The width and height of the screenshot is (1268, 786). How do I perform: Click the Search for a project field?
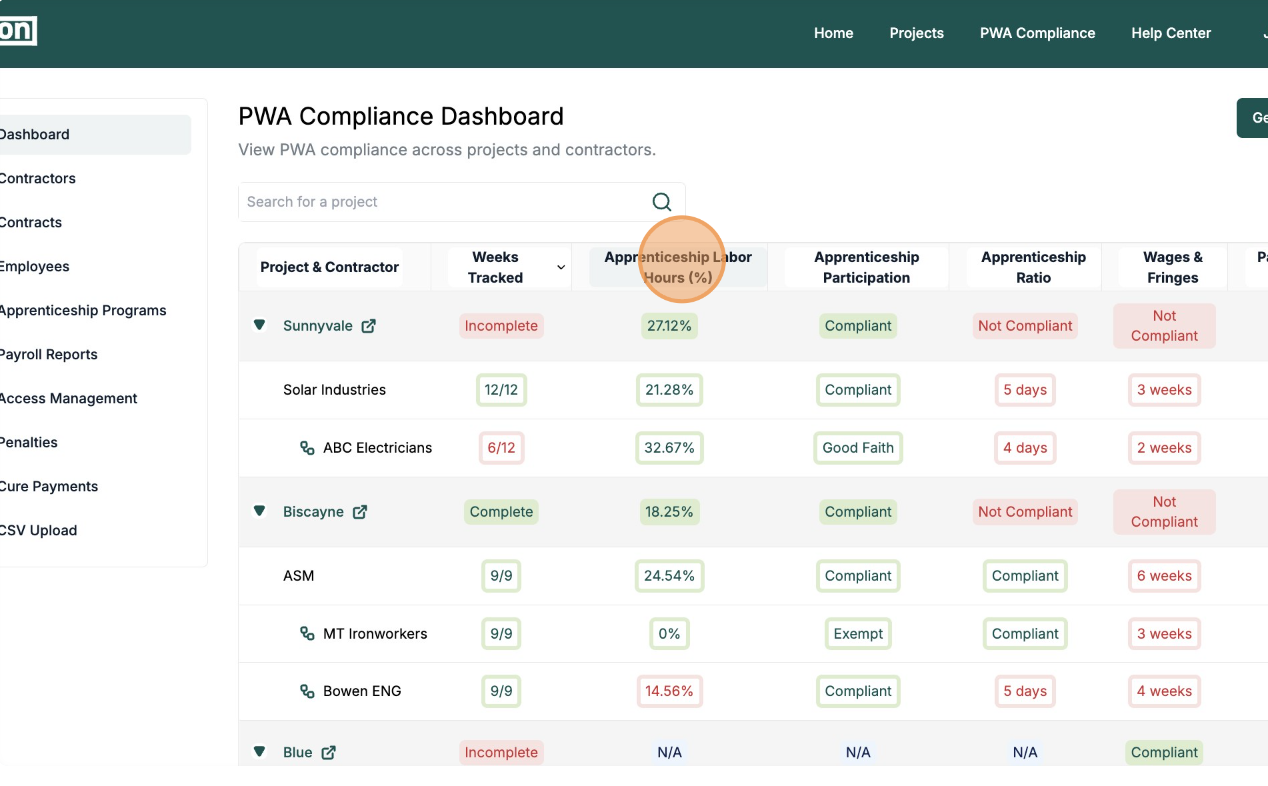click(x=440, y=202)
